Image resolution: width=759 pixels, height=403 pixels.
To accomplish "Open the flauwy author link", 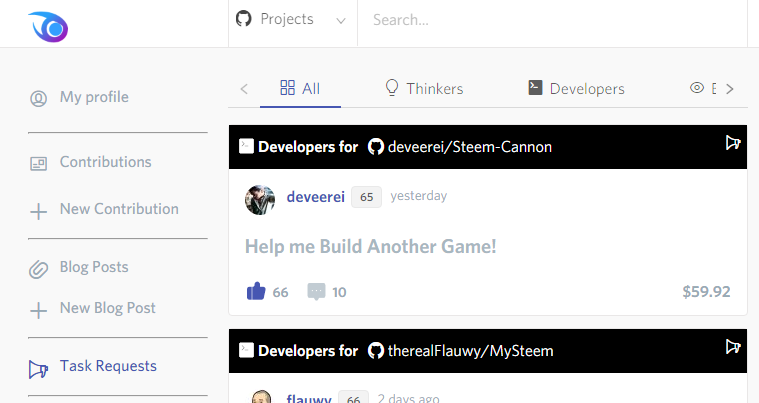I will 309,398.
